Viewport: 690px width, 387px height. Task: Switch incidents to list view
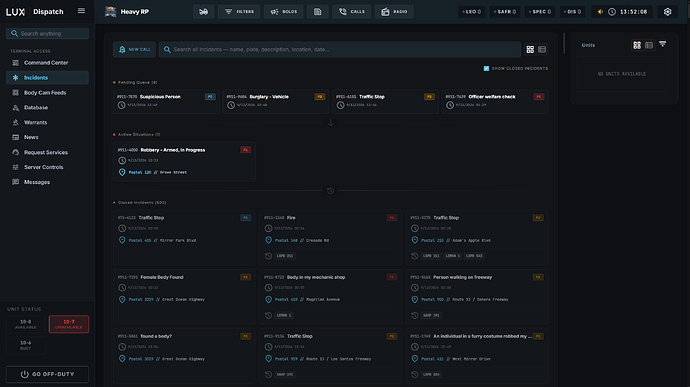542,50
